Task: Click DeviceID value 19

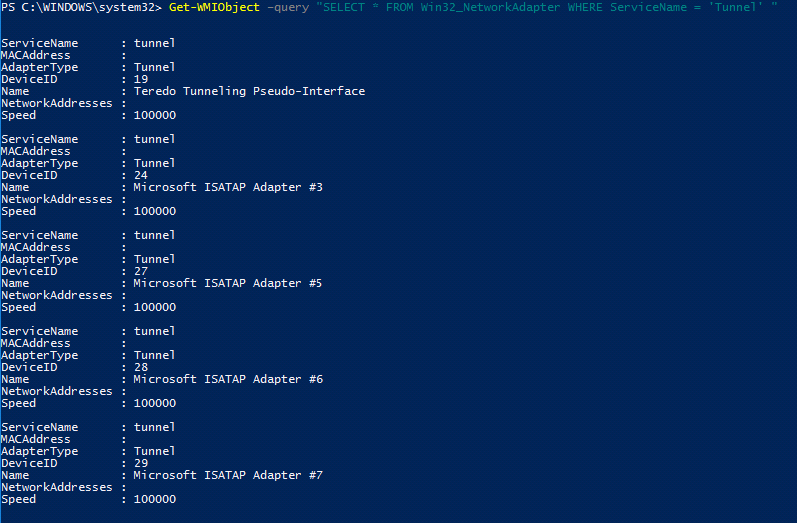Action: tap(141, 79)
